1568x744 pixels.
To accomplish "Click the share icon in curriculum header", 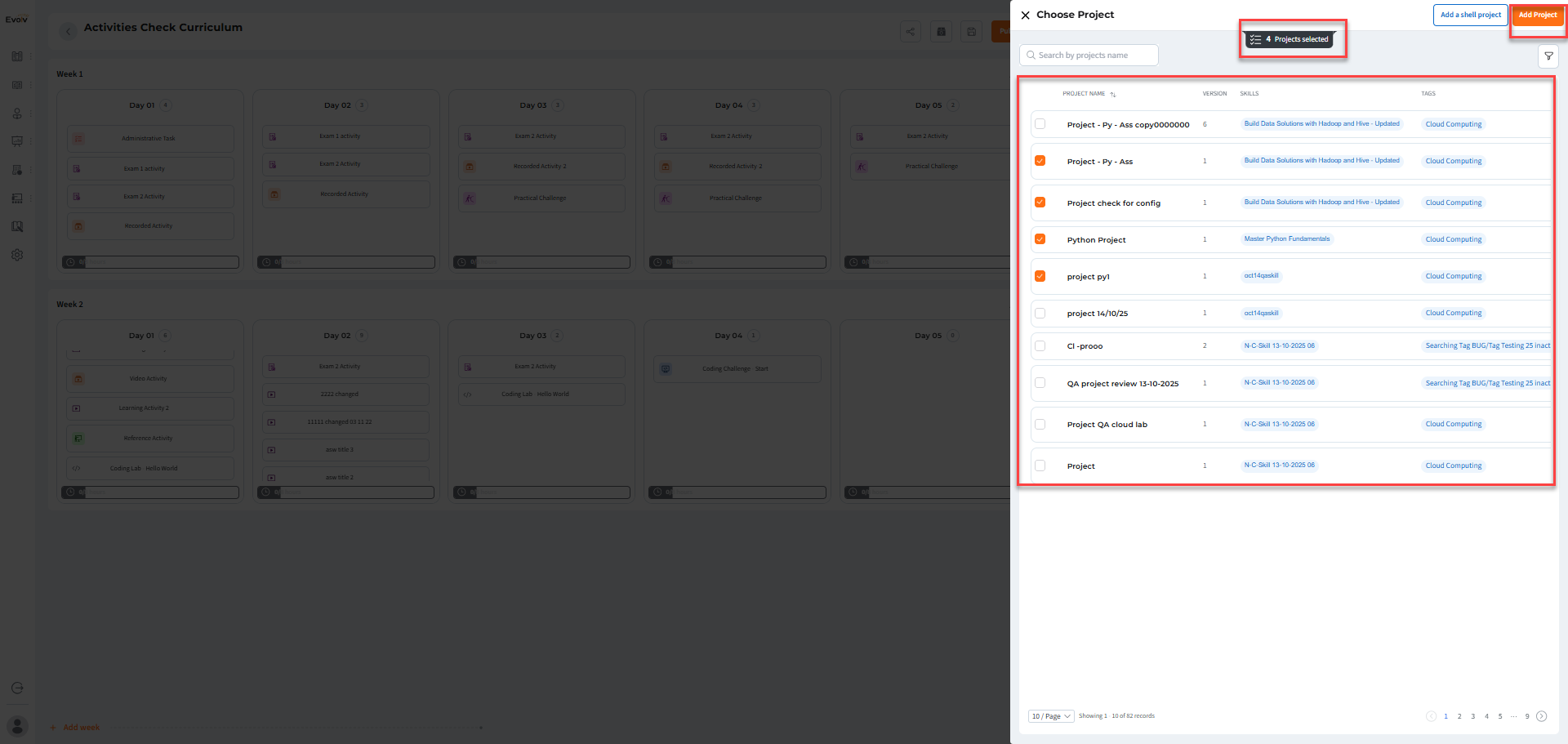I will (x=911, y=32).
